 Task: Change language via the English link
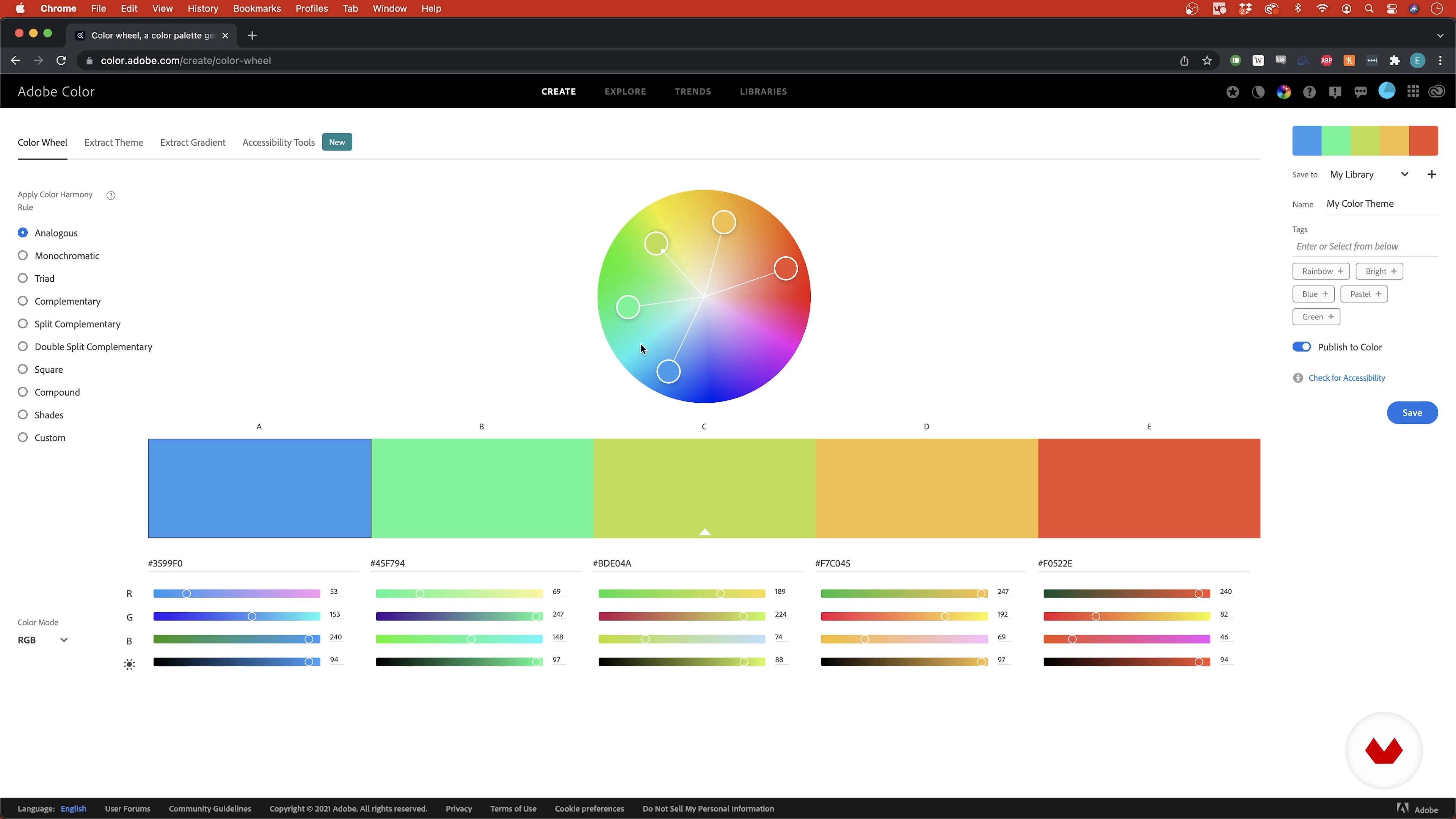[74, 809]
